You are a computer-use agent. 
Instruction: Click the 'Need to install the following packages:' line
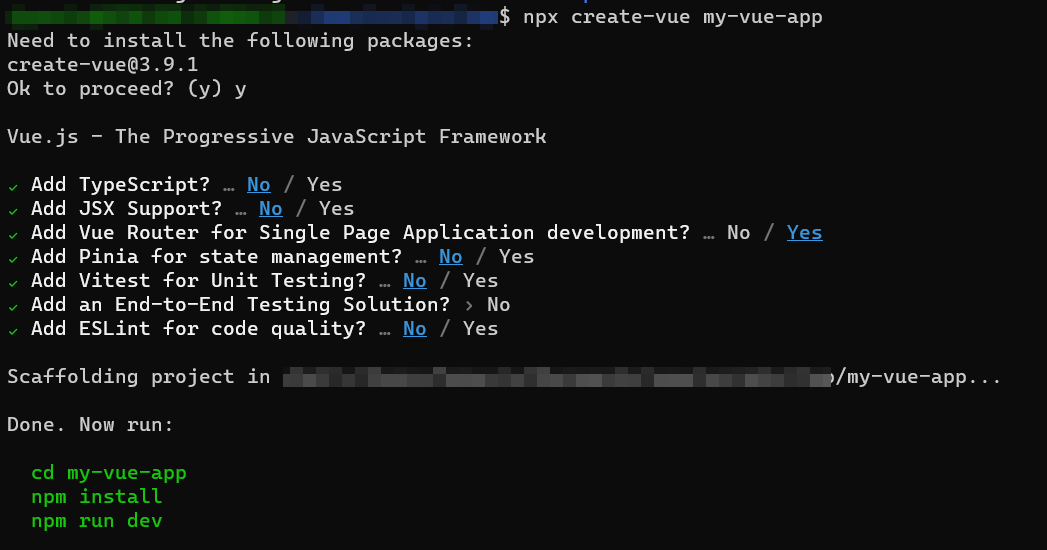[240, 41]
